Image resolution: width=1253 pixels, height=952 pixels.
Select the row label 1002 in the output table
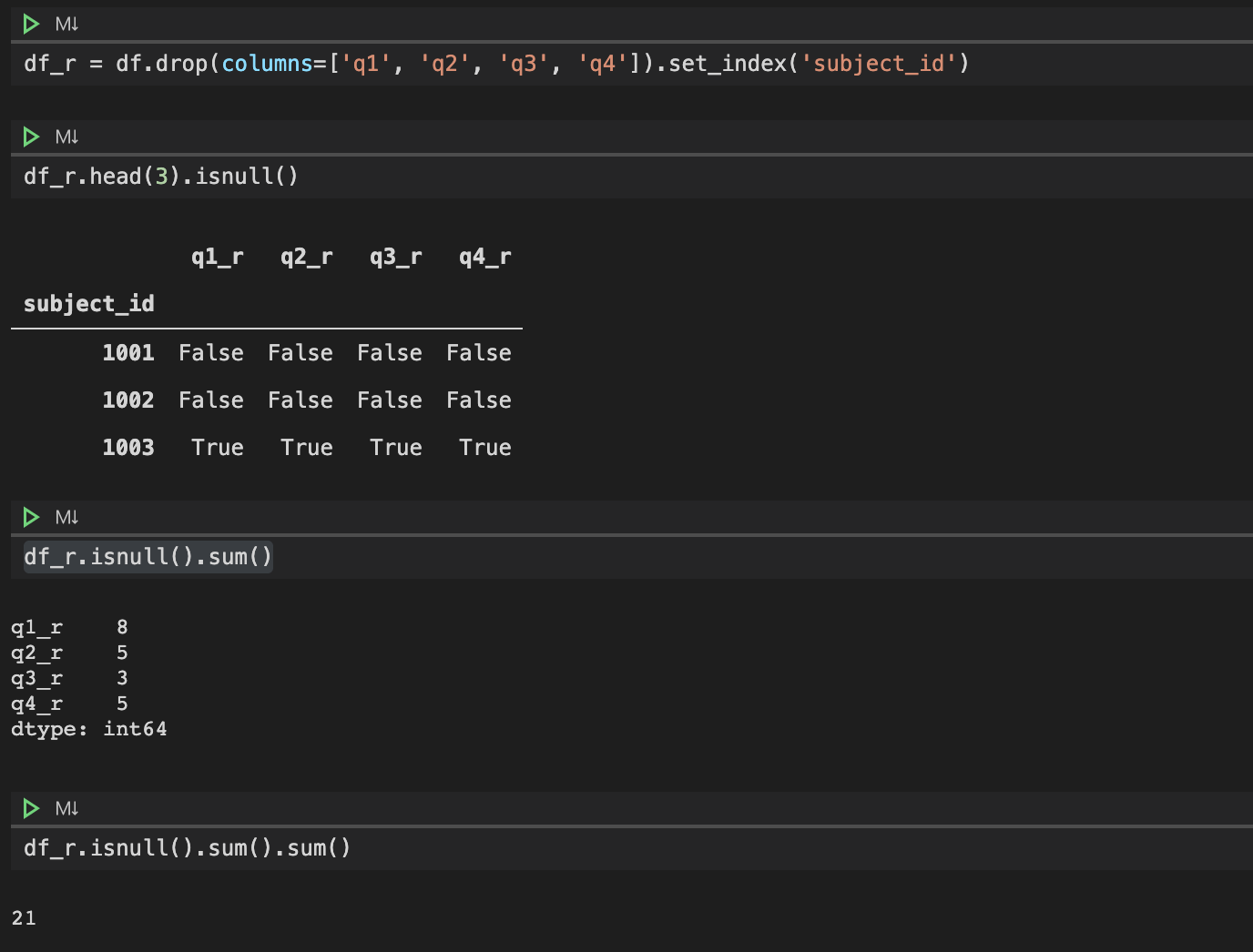[128, 400]
